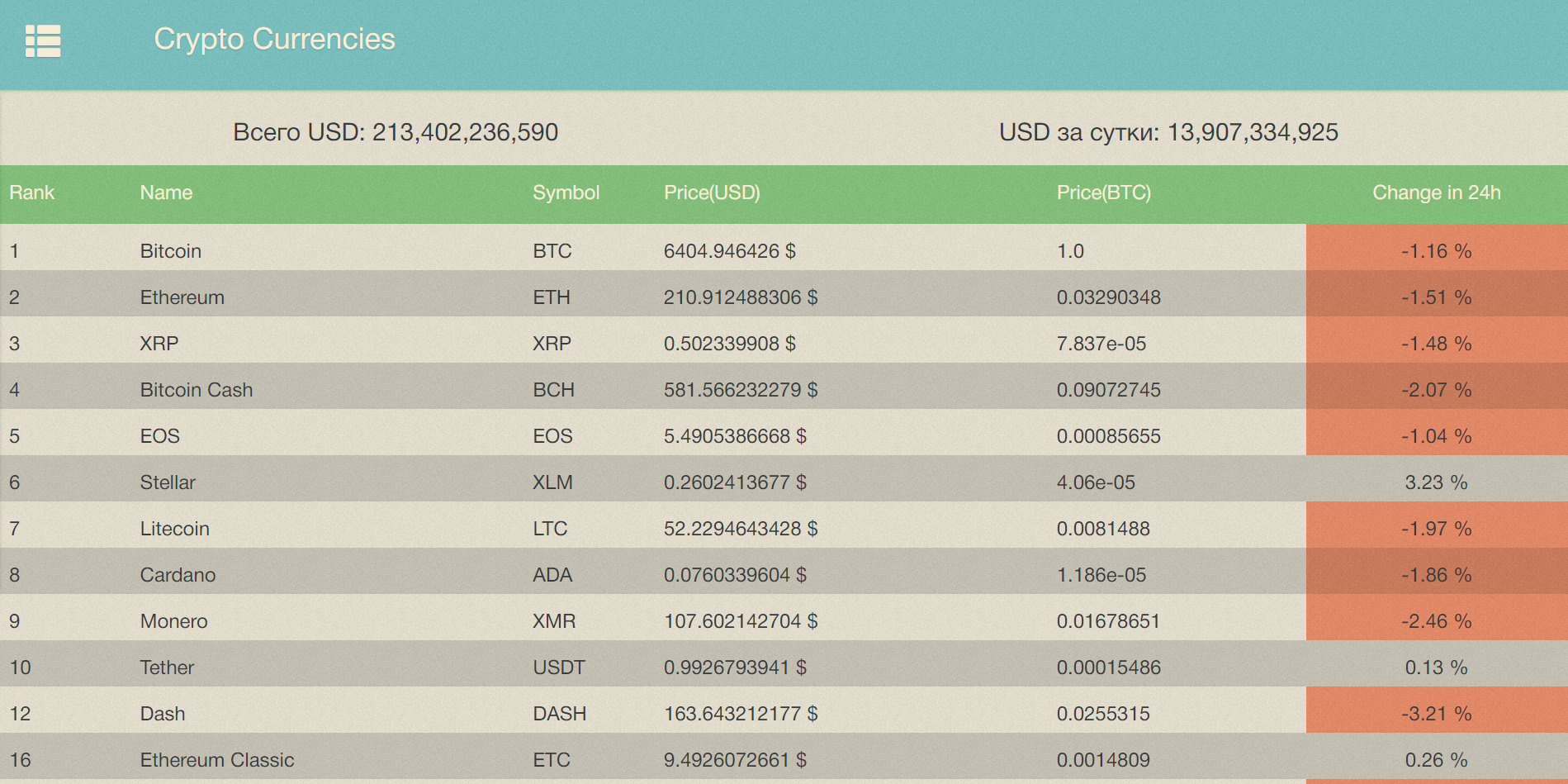Image resolution: width=1568 pixels, height=784 pixels.
Task: Click the Bitcoin Cash name
Action: (197, 390)
